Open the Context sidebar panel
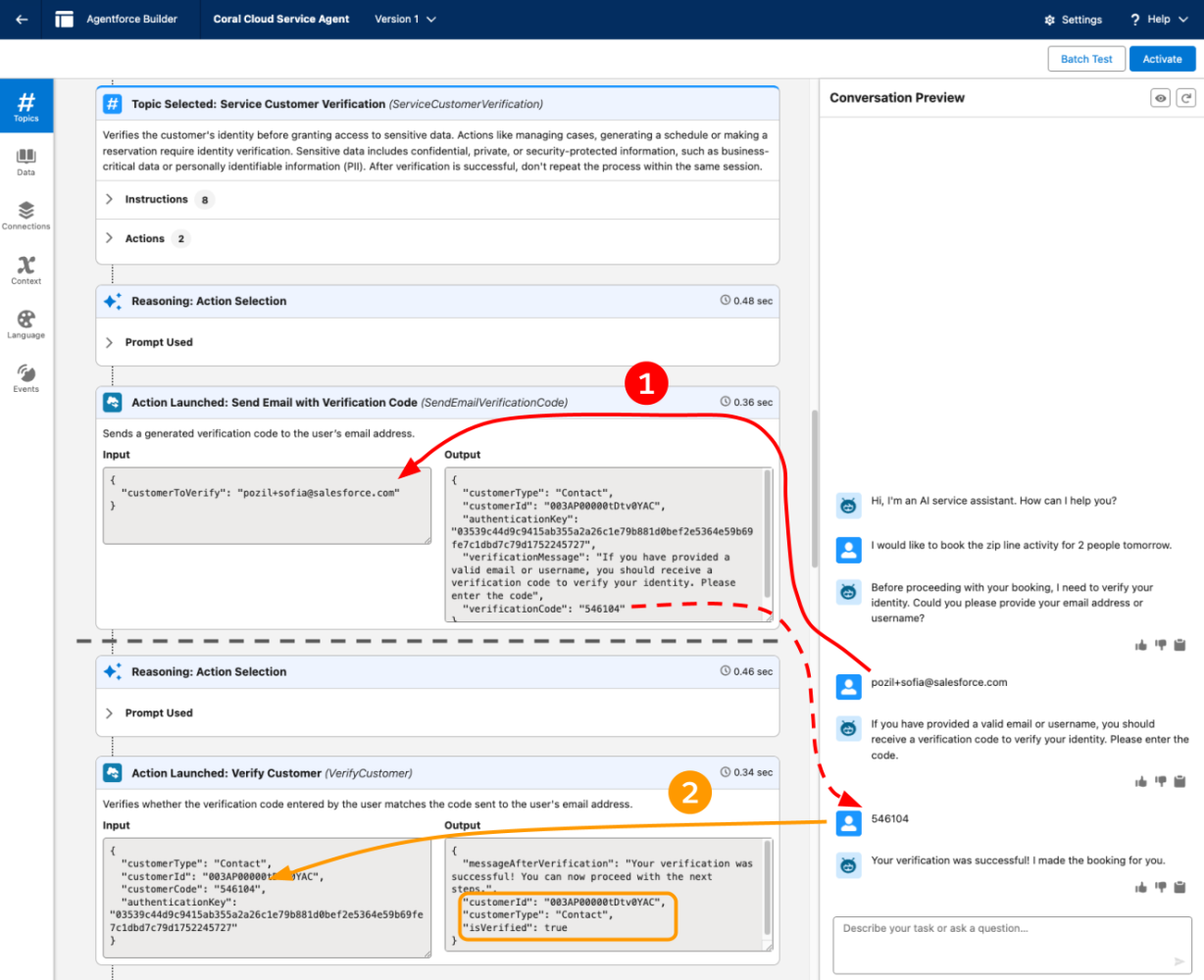The width and height of the screenshot is (1204, 980). tap(26, 270)
